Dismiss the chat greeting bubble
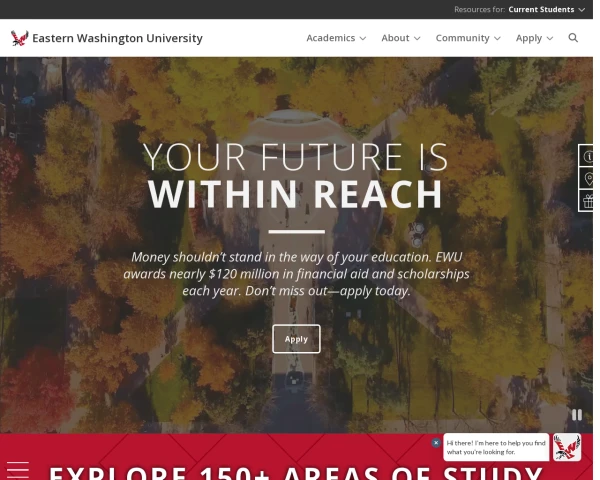This screenshot has width=600, height=480. click(x=436, y=443)
